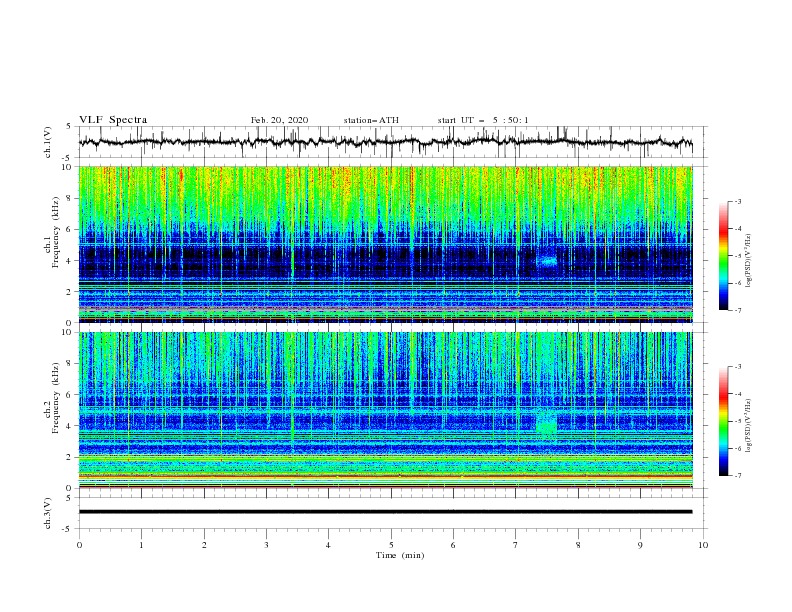Click the "-3" label on ch.1 color bar

(x=738, y=201)
